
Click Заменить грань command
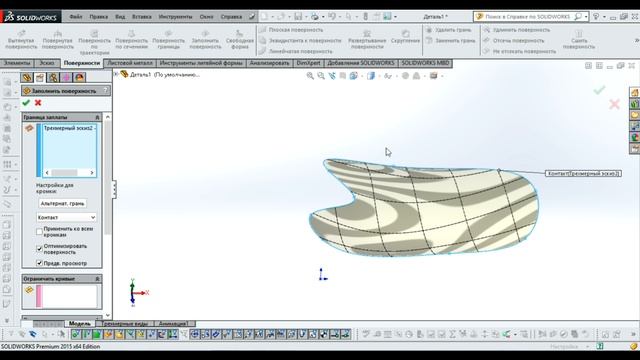click(x=450, y=40)
